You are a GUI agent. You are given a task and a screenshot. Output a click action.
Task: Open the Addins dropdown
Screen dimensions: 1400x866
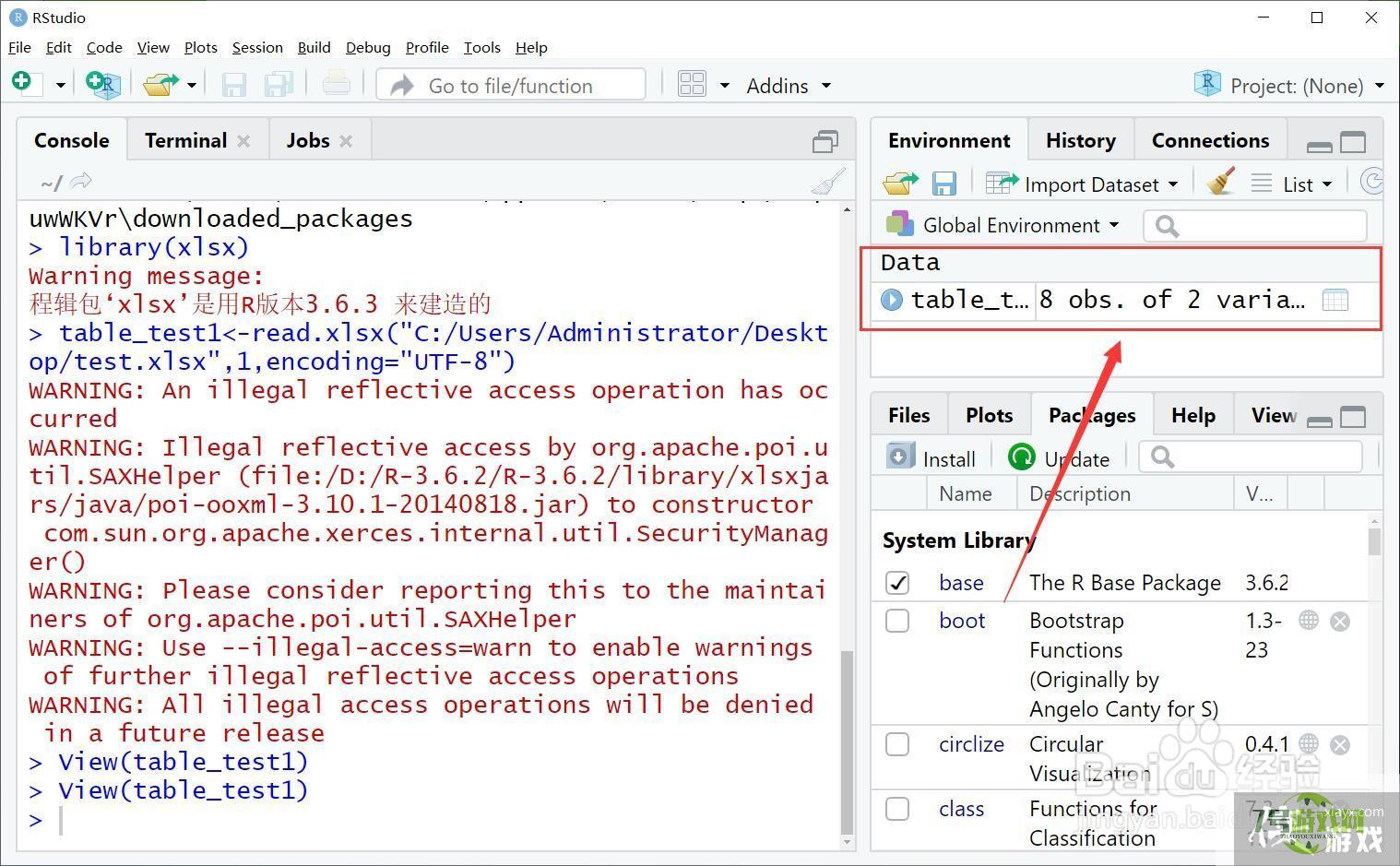(x=789, y=86)
